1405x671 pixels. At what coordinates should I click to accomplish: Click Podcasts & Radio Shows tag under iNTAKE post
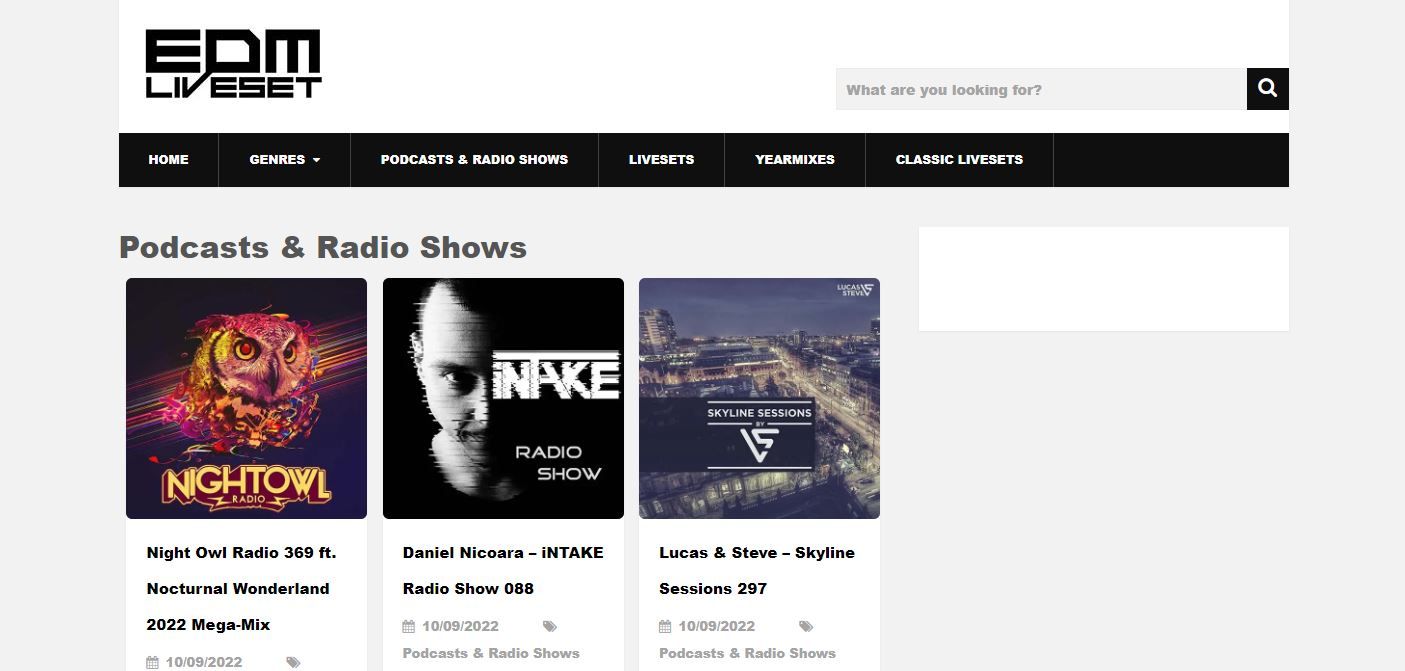[x=491, y=653]
